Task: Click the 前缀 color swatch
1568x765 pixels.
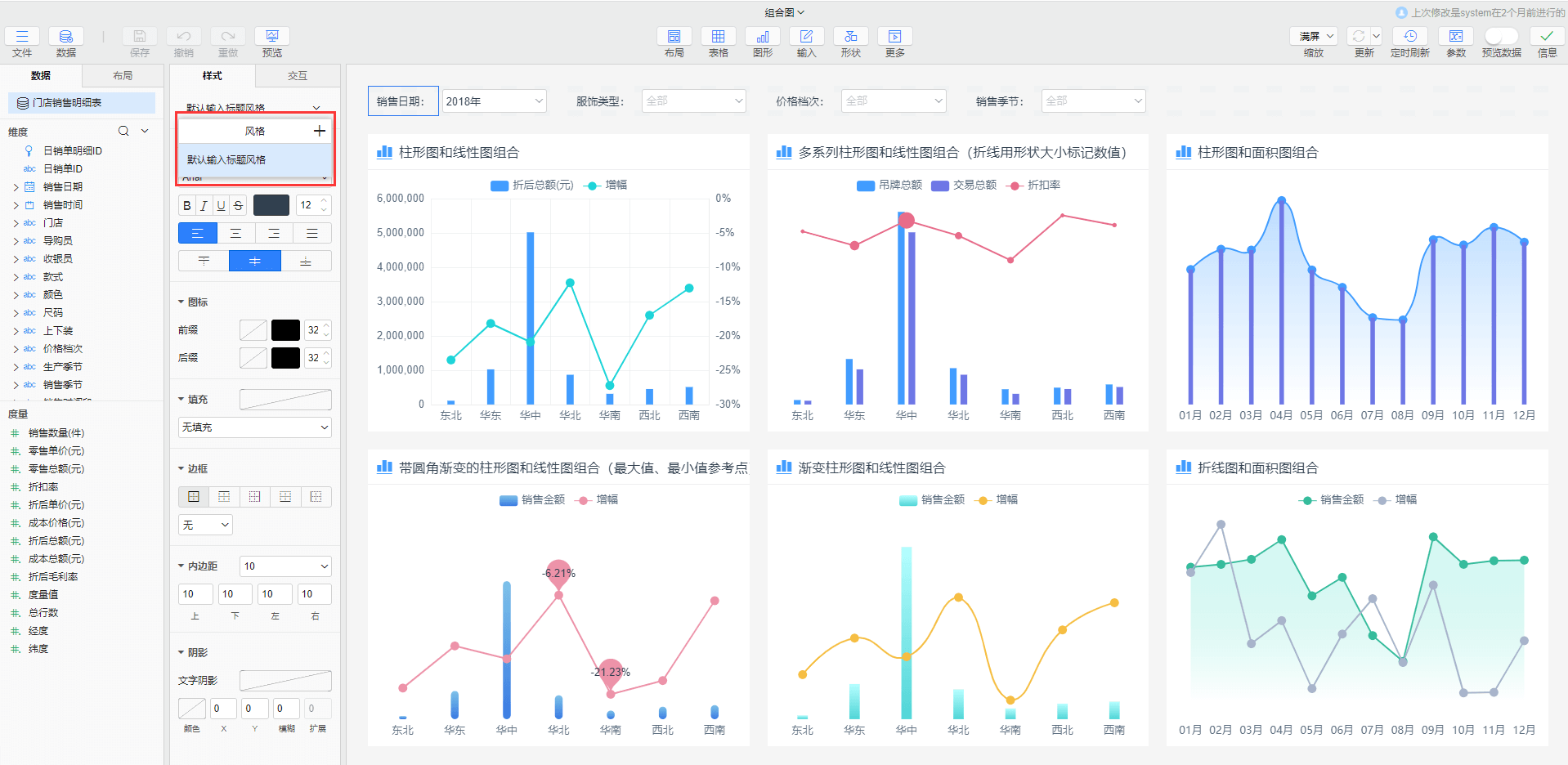Action: coord(284,329)
